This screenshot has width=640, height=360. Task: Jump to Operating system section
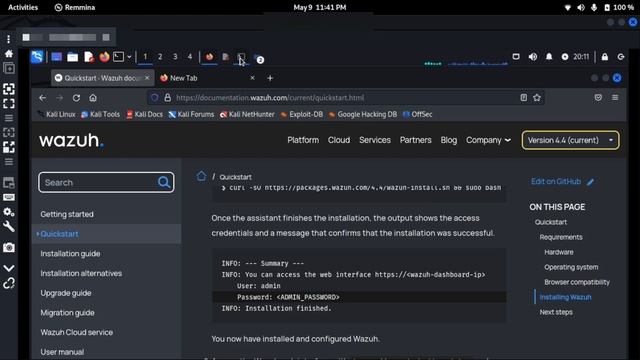click(571, 267)
